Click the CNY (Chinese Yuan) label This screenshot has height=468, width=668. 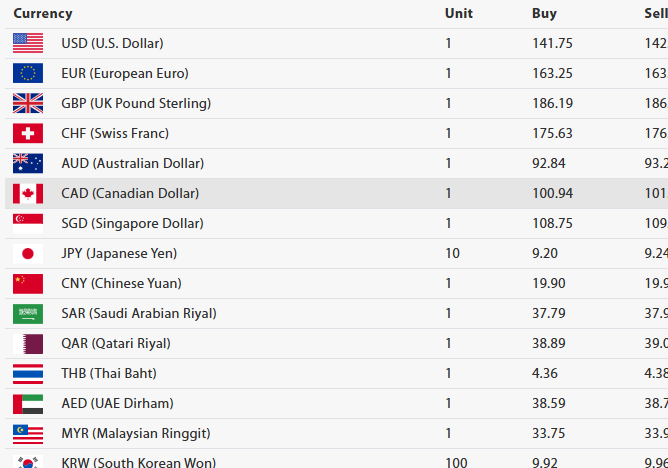pyautogui.click(x=121, y=283)
